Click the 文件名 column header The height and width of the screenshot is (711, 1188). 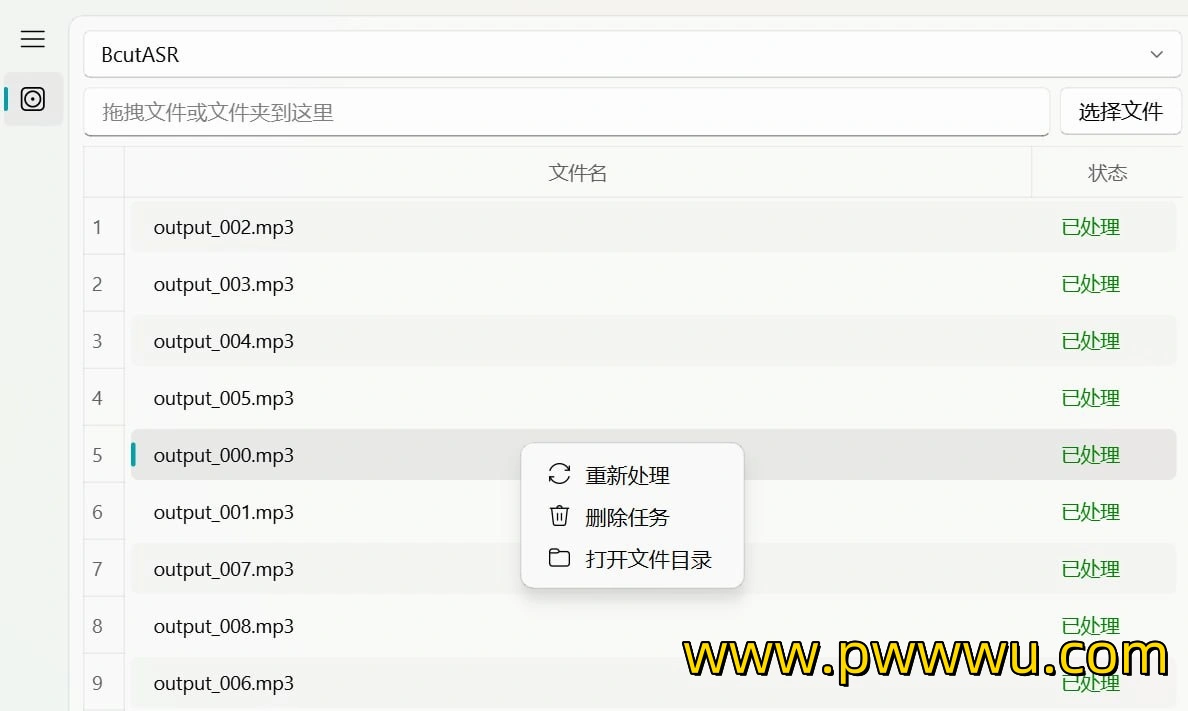(x=577, y=173)
